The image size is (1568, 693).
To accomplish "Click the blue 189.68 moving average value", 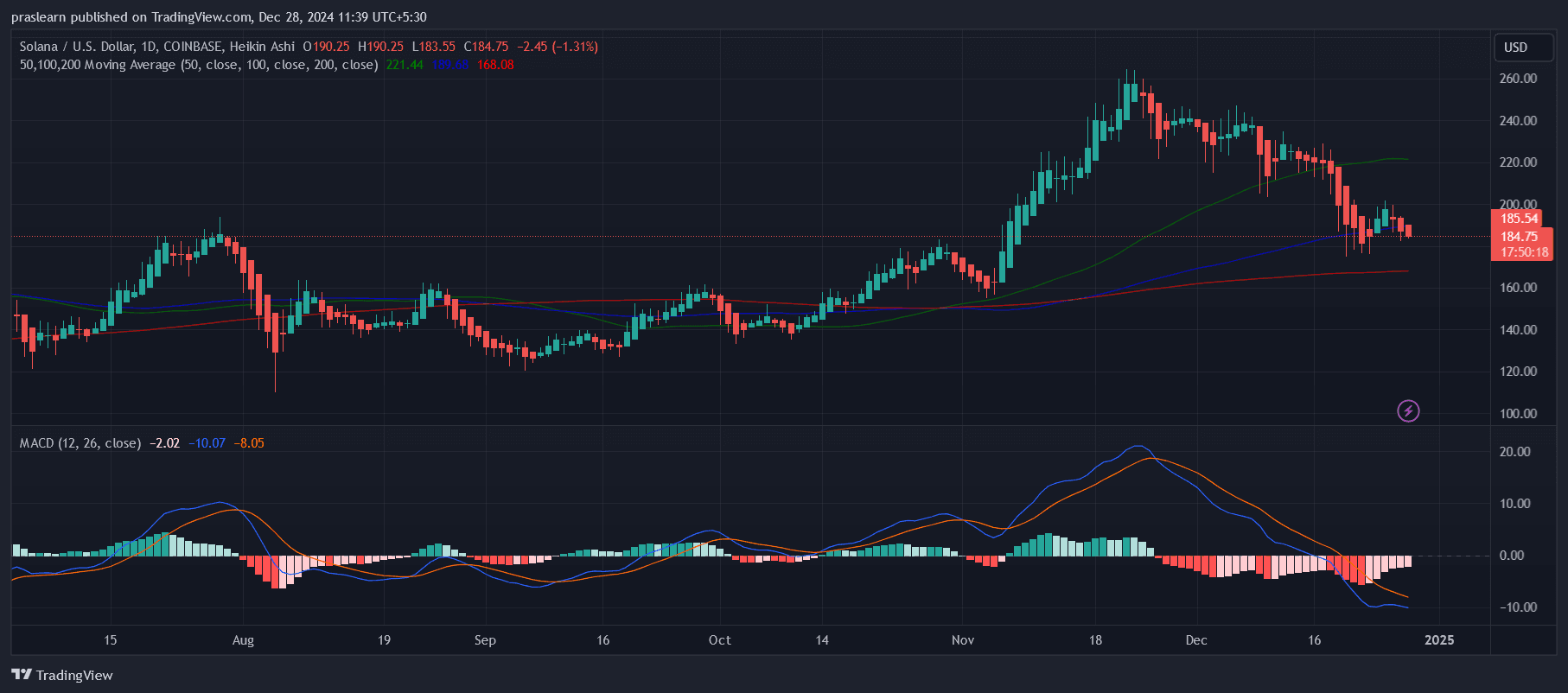I will coord(450,65).
